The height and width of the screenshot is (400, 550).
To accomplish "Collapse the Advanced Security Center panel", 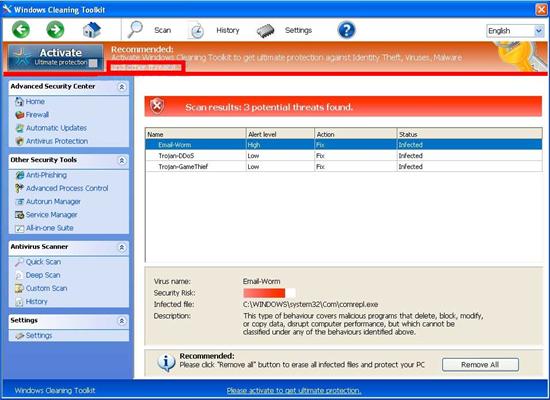I will click(x=122, y=87).
